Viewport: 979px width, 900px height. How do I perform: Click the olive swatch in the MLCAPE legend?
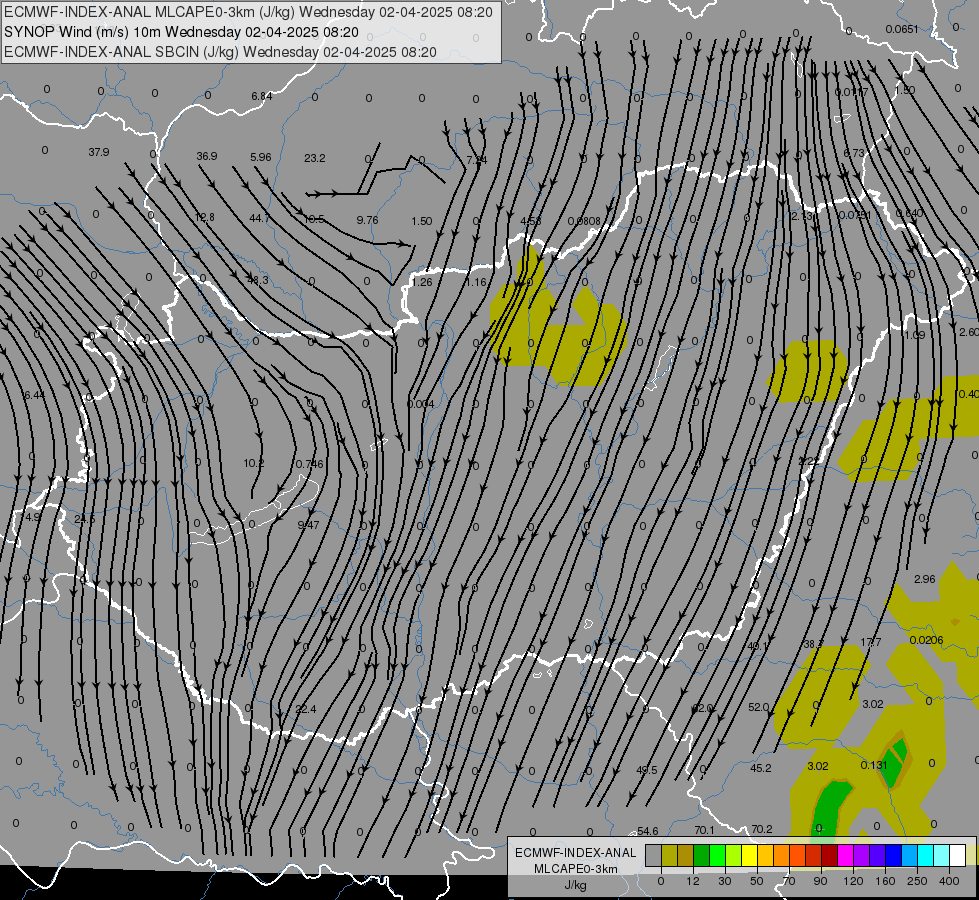669,855
